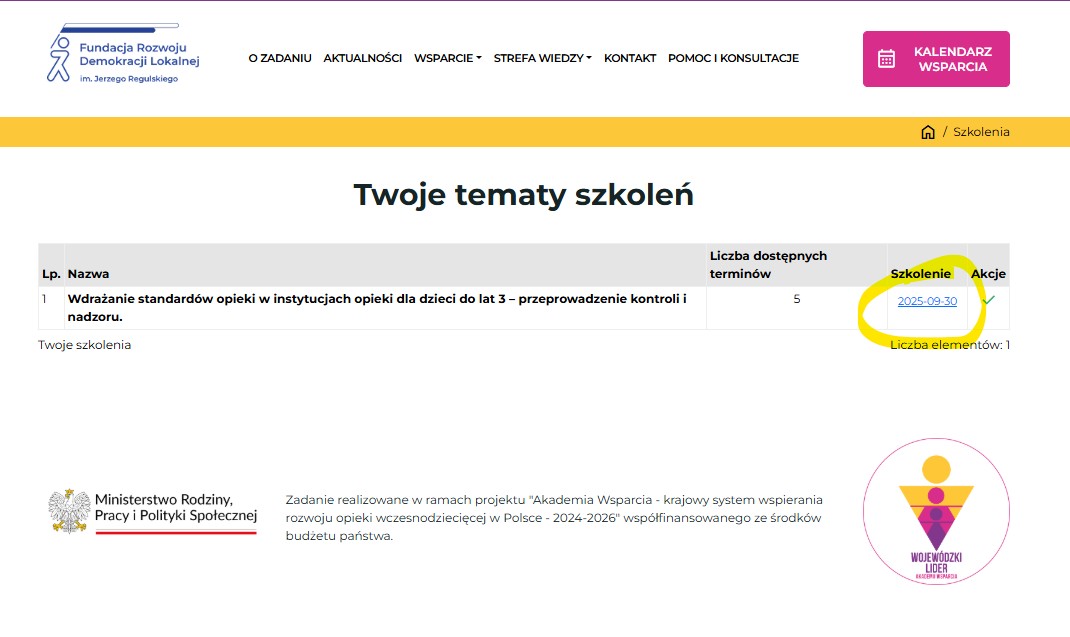Viewport: 1070px width, 637px height.
Task: Click the green checkmark in Akcje column
Action: coord(988,300)
